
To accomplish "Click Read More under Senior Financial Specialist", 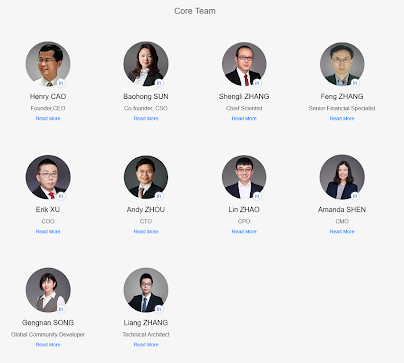I will coord(342,118).
